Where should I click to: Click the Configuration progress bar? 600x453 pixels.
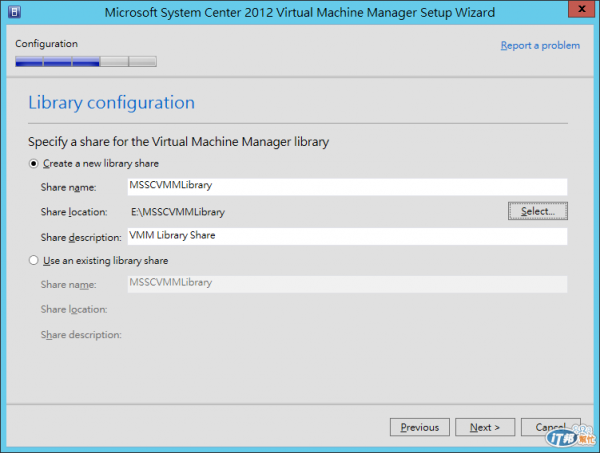86,61
